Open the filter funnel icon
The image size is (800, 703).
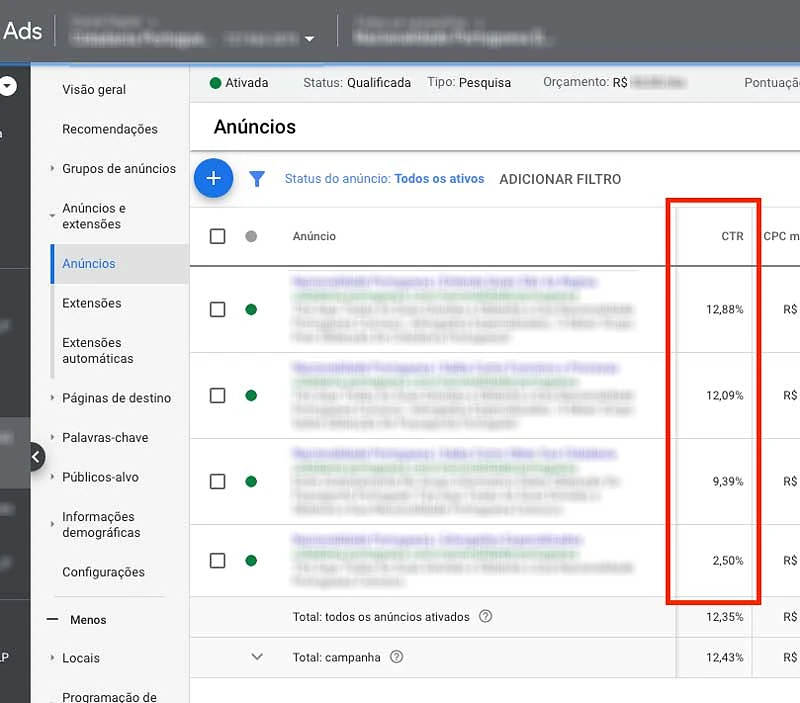pyautogui.click(x=257, y=179)
